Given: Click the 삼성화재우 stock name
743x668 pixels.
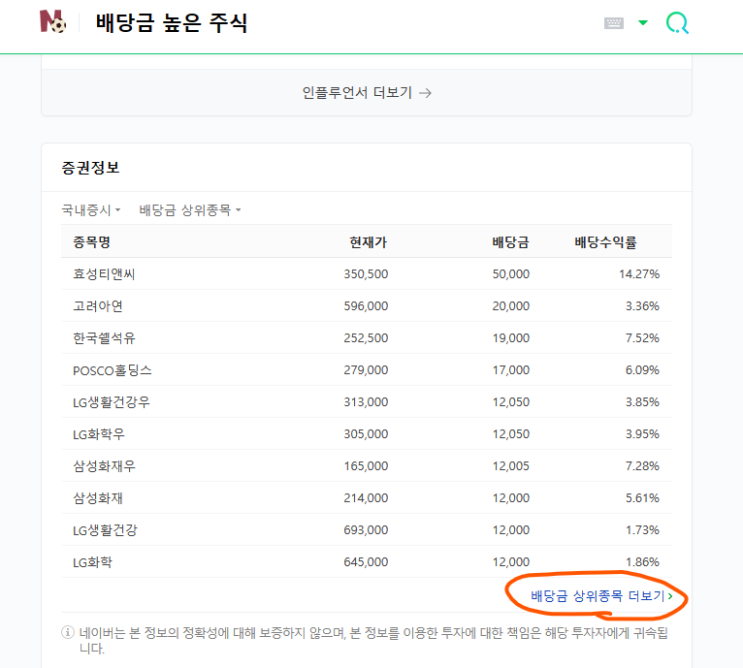Looking at the screenshot, I should pos(104,466).
